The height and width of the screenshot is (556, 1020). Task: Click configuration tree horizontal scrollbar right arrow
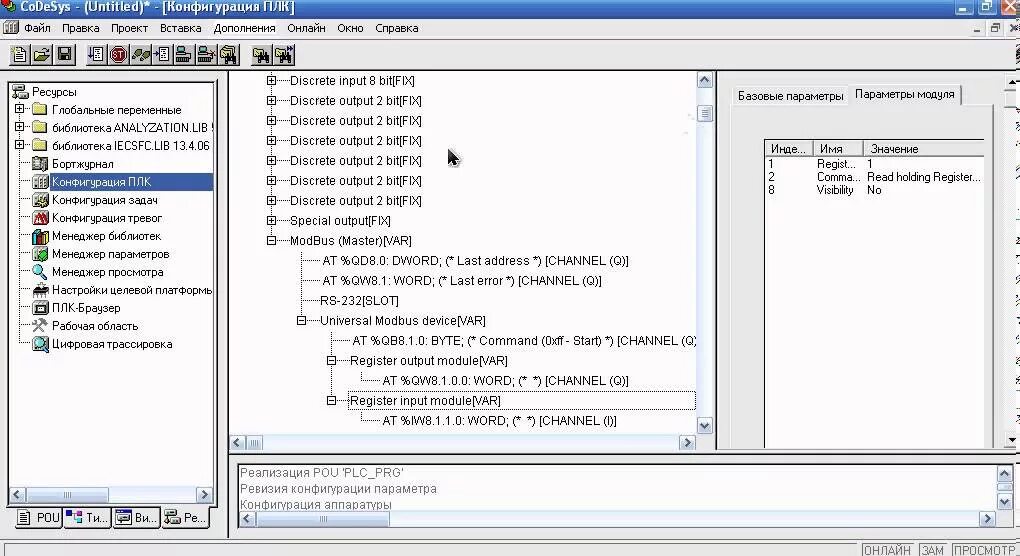687,443
